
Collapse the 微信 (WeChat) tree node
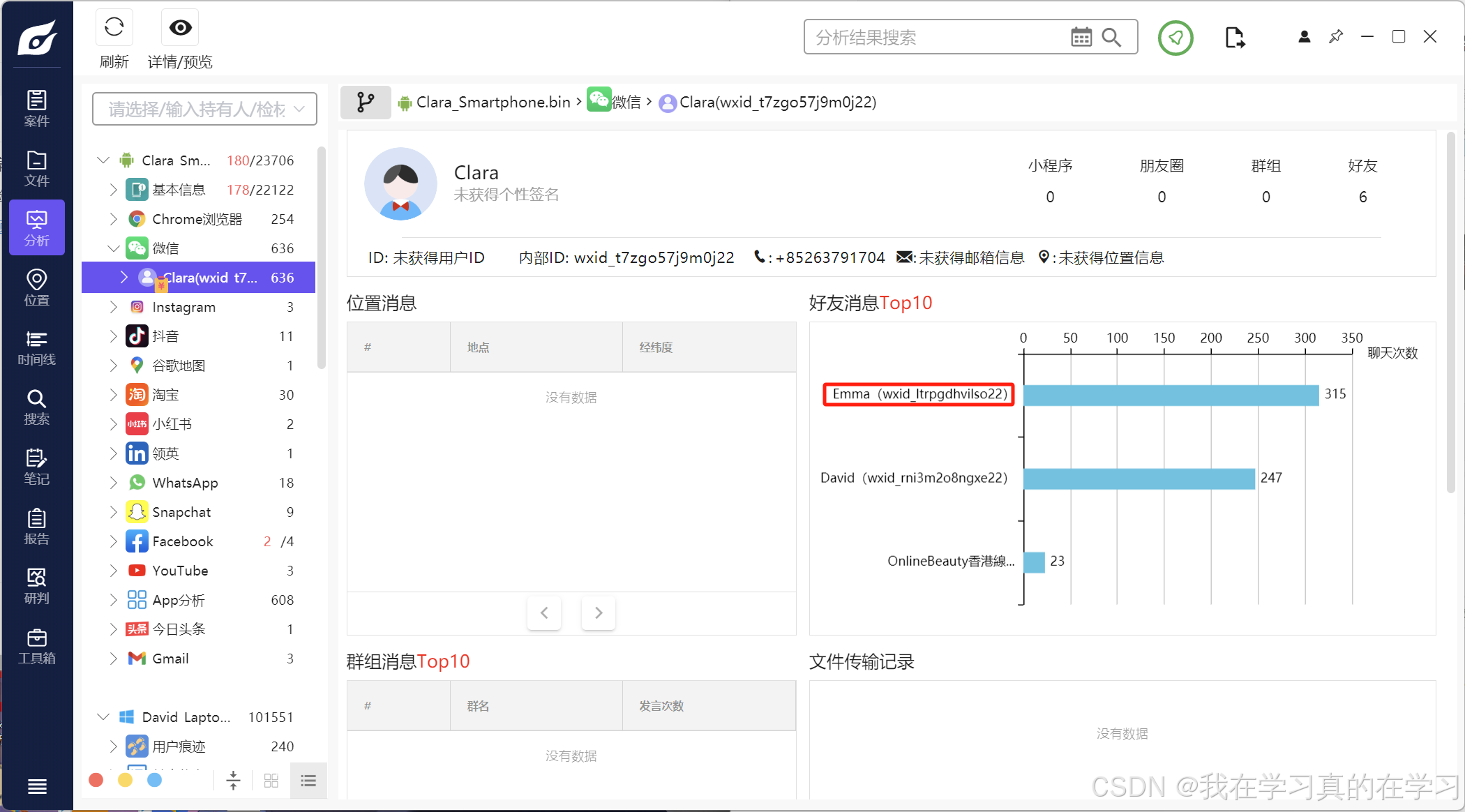coord(113,248)
